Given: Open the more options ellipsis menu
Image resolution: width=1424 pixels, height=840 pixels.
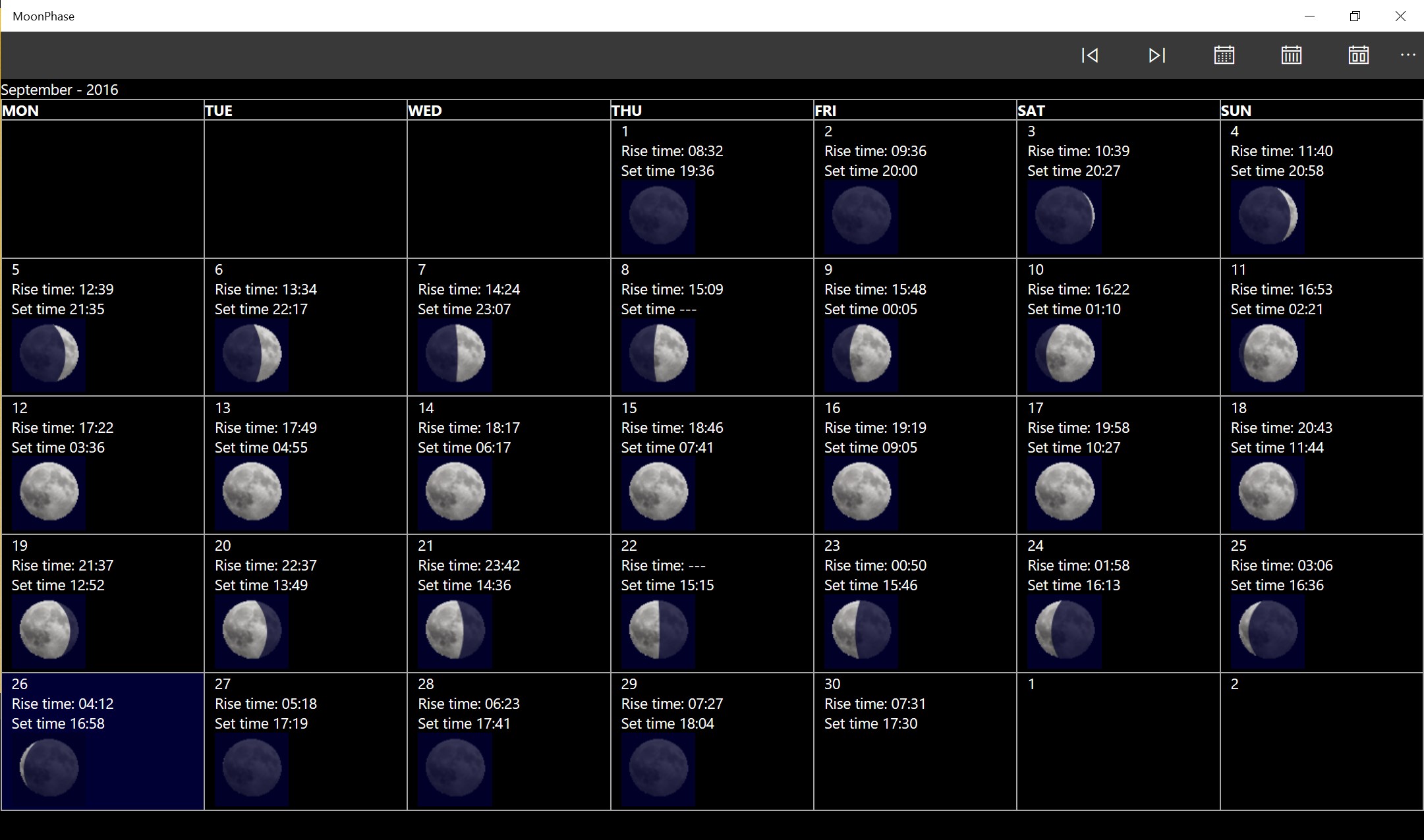Looking at the screenshot, I should (x=1409, y=55).
